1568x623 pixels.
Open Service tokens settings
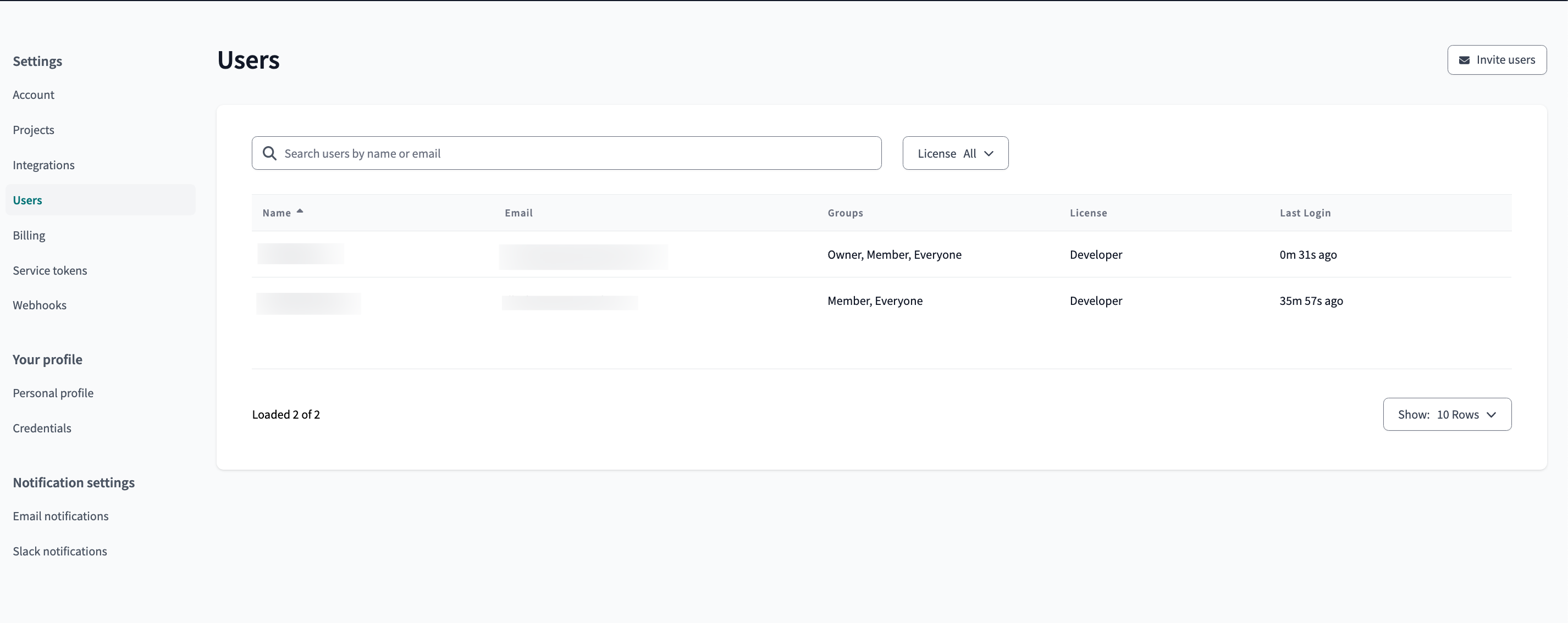pos(50,270)
